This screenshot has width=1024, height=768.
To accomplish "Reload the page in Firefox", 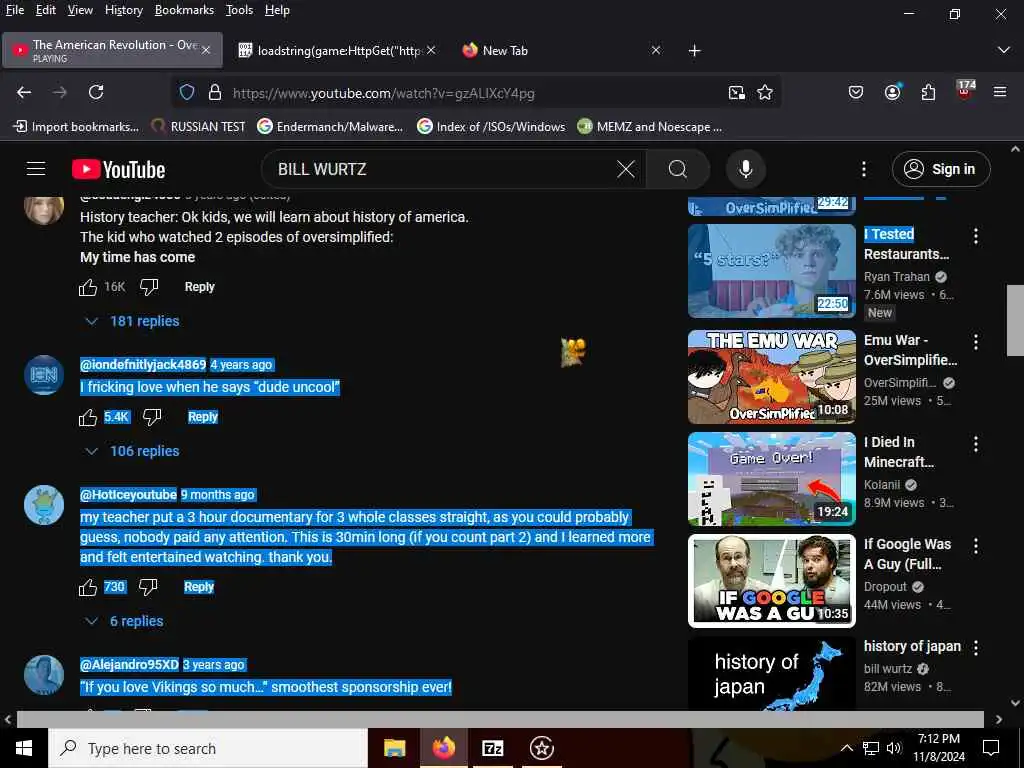I will coord(96,93).
